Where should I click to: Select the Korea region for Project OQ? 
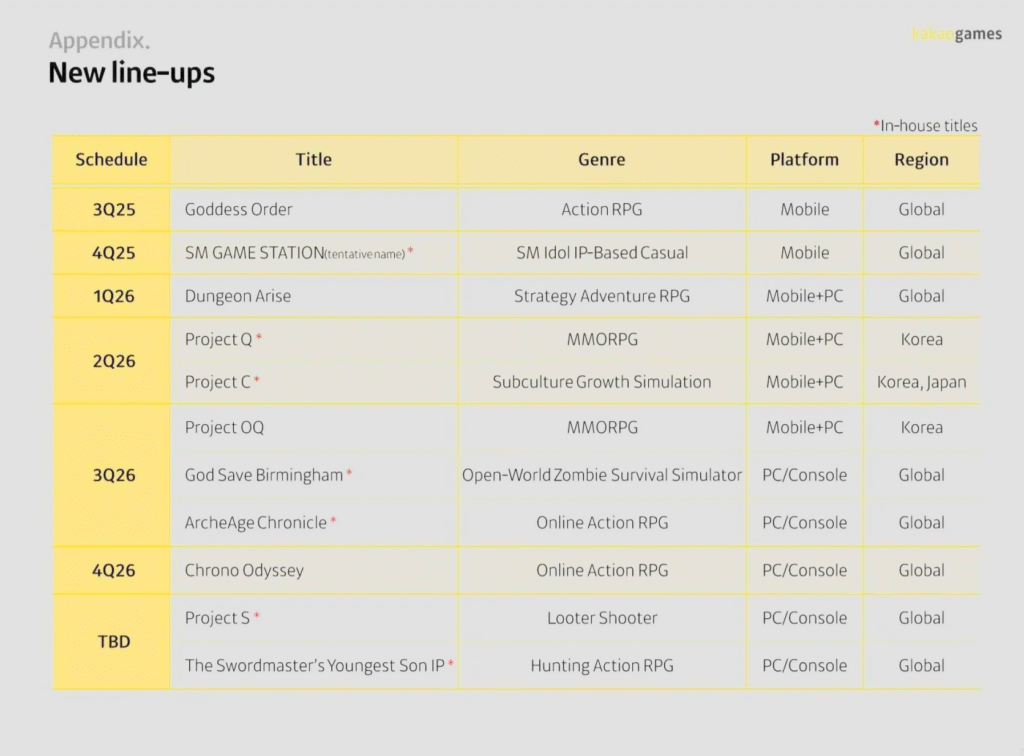tap(921, 428)
